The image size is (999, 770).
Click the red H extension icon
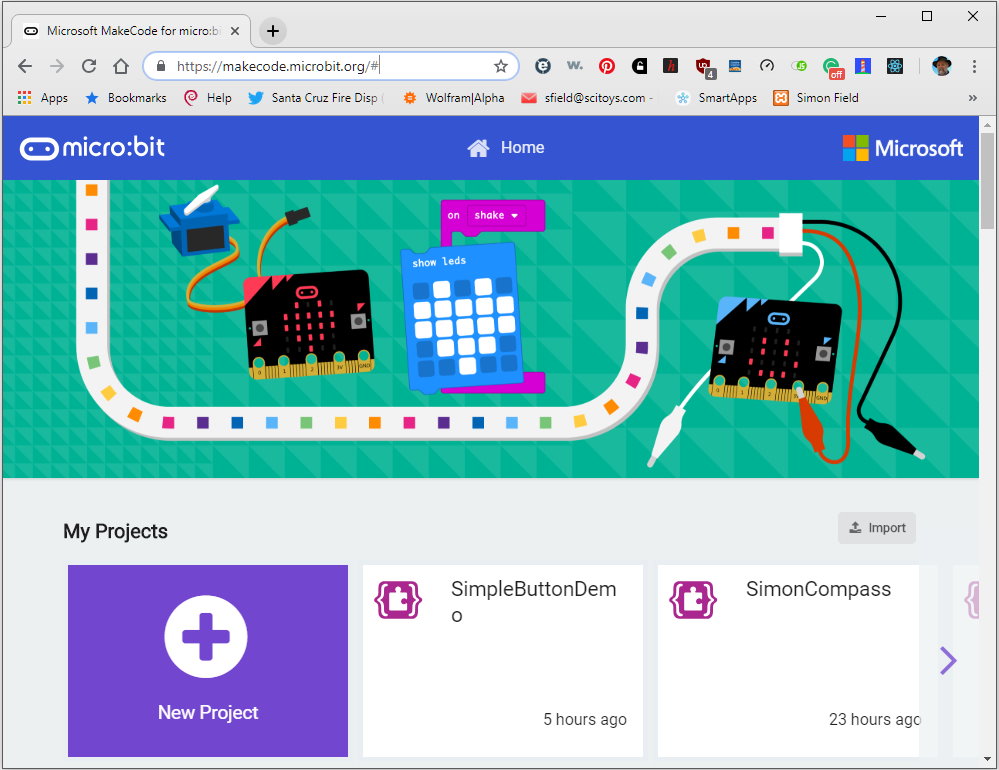coord(670,66)
